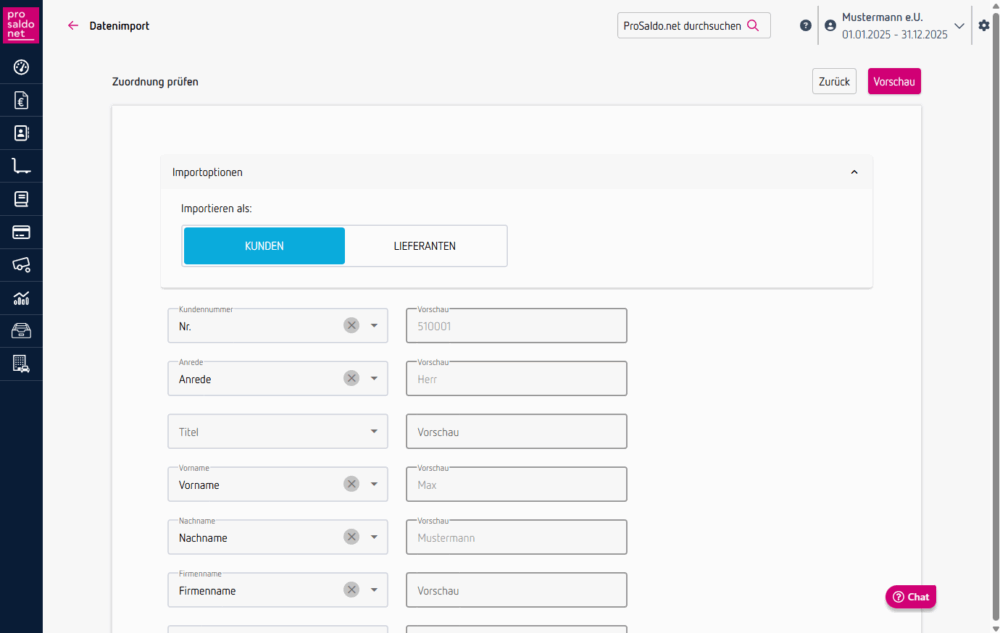Open the euro invoice document icon

point(21,100)
